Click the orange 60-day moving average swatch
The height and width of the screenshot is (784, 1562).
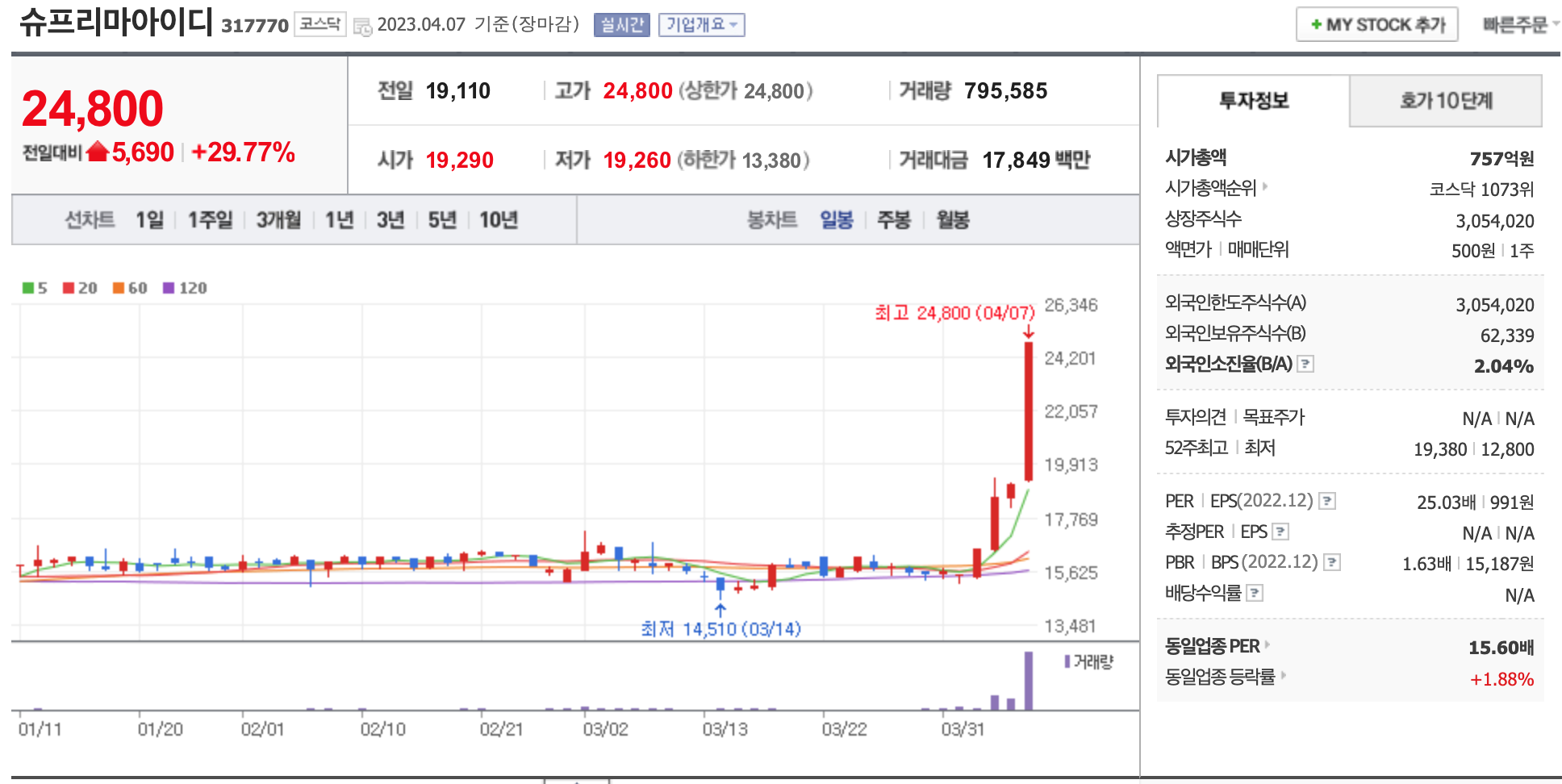(119, 288)
